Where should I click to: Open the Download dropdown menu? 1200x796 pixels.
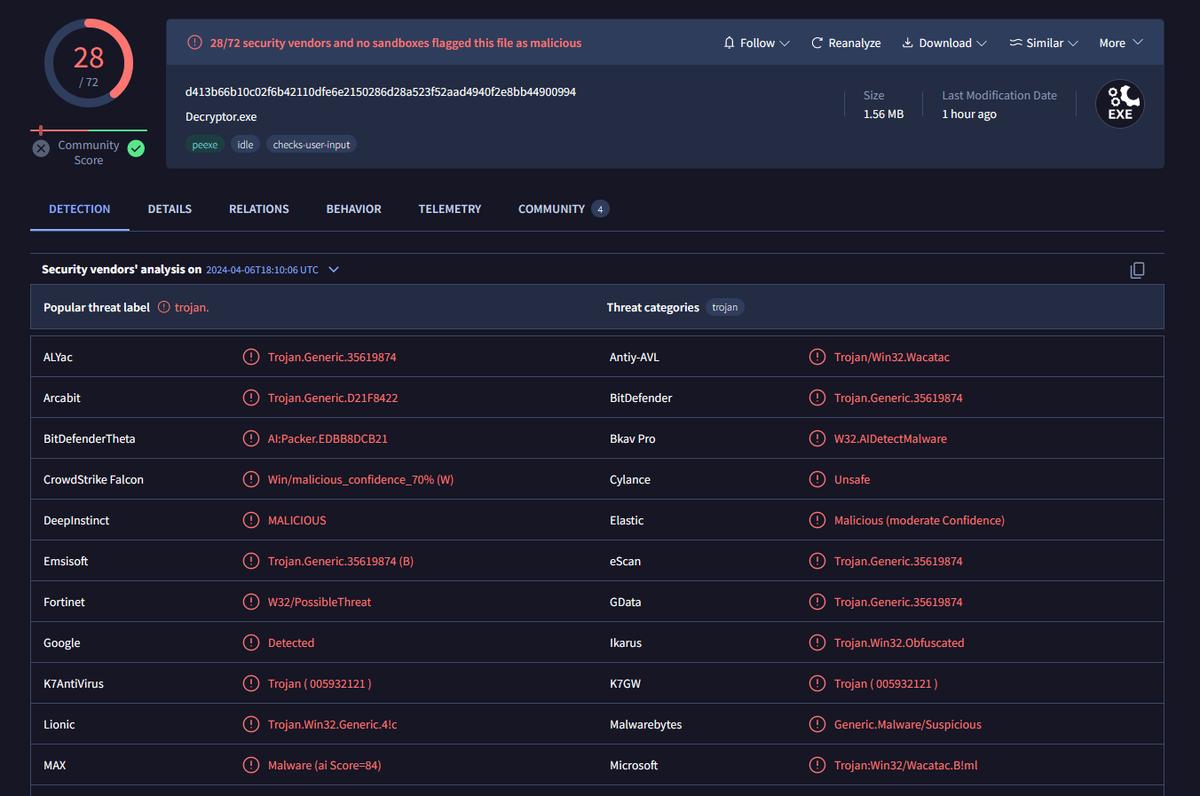pyautogui.click(x=944, y=43)
